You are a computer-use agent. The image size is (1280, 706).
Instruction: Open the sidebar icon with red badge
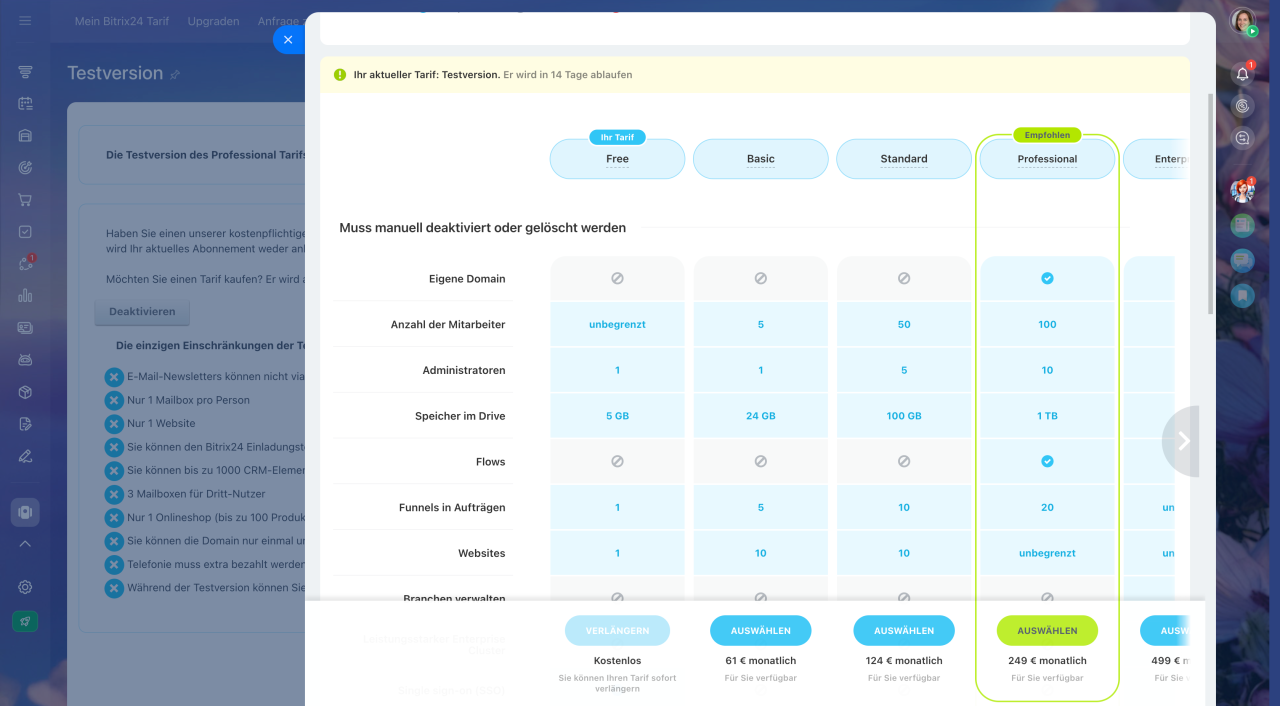(25, 264)
